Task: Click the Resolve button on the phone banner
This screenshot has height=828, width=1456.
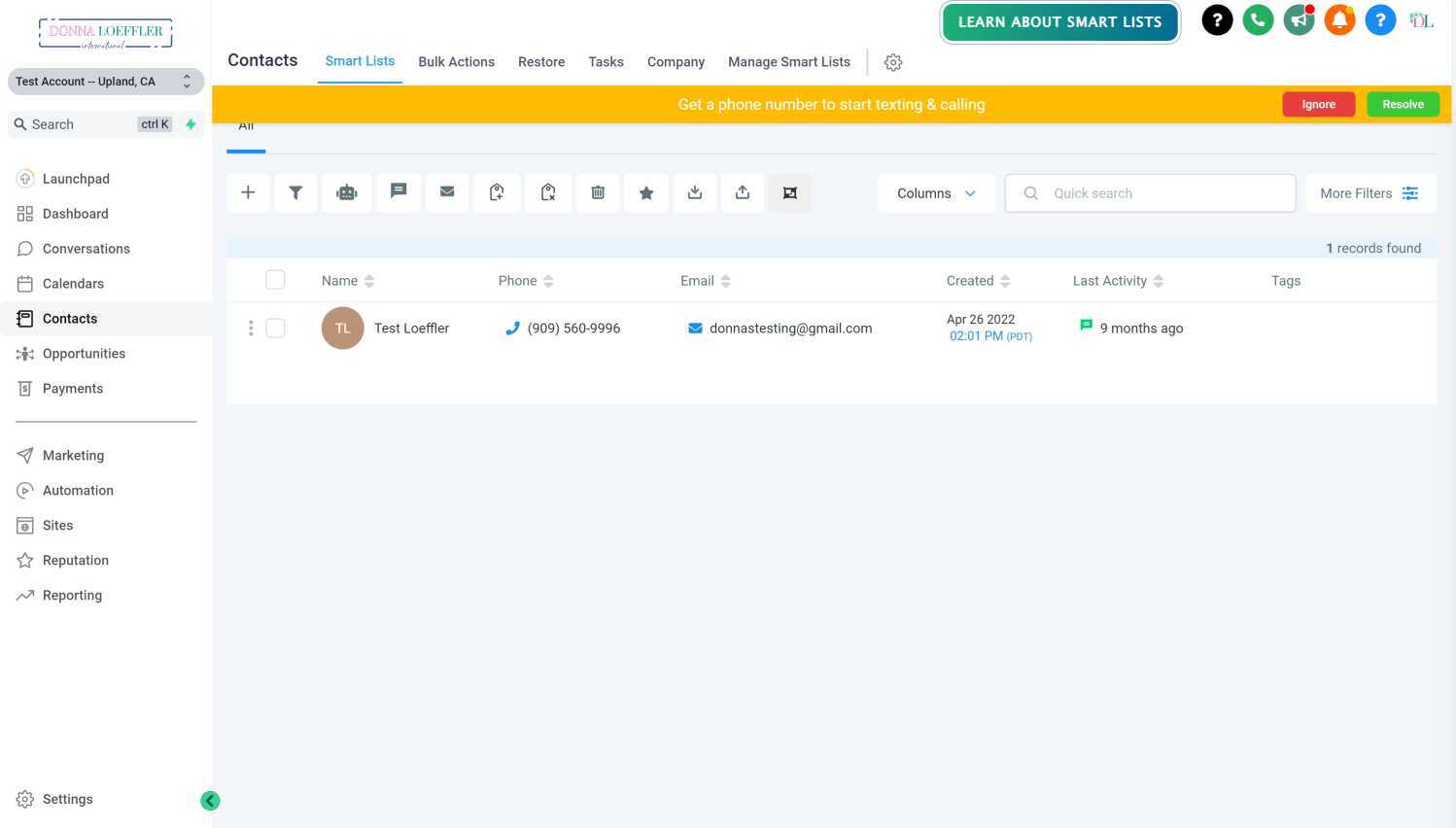Action: (1403, 104)
